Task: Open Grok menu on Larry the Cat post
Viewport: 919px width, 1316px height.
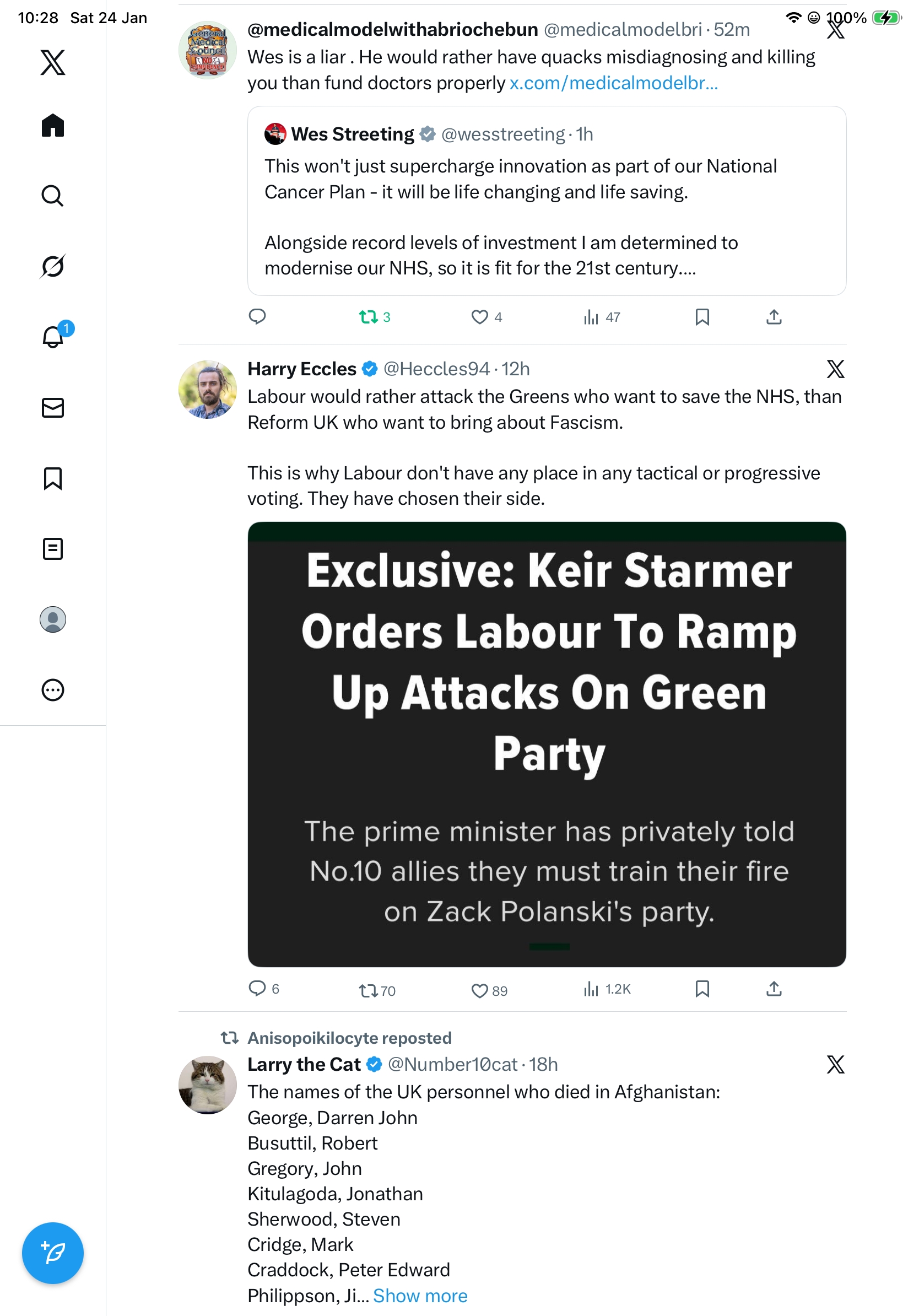Action: (x=835, y=1064)
